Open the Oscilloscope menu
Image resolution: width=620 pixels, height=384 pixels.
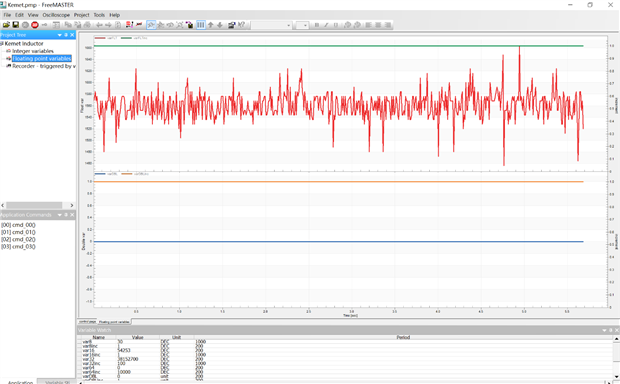pyautogui.click(x=56, y=15)
